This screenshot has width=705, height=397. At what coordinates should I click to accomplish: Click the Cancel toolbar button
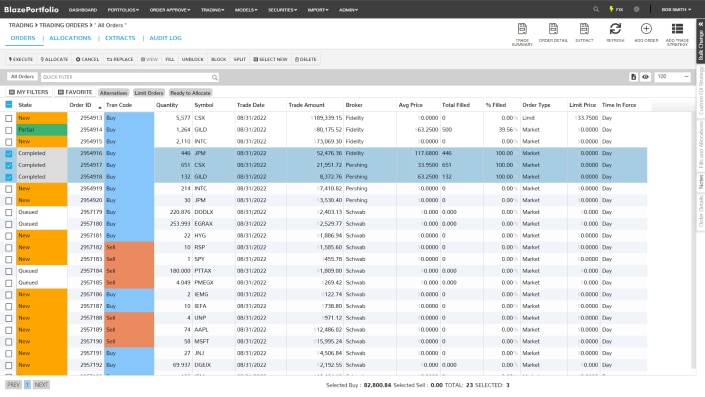point(87,59)
